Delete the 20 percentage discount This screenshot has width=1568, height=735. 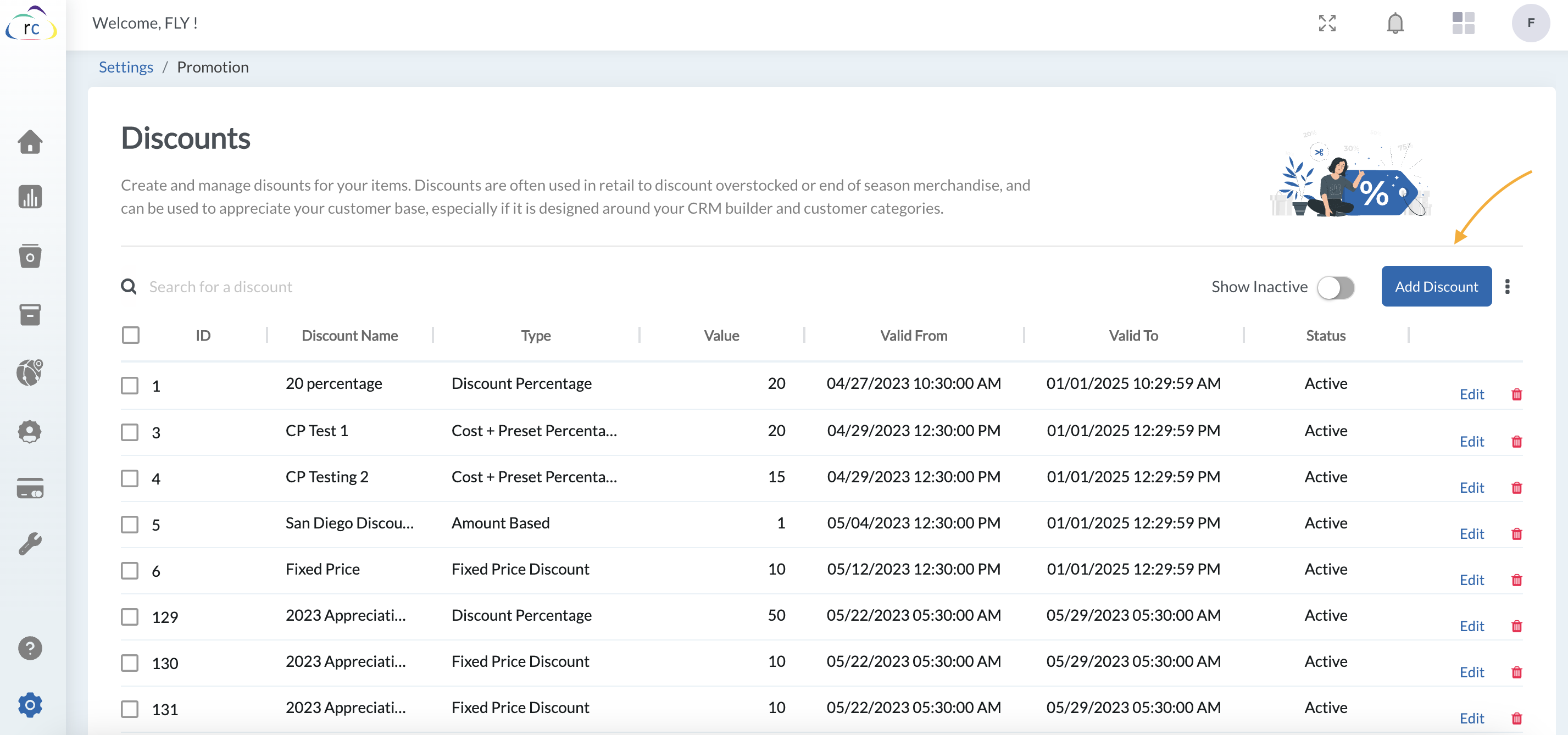(x=1516, y=394)
